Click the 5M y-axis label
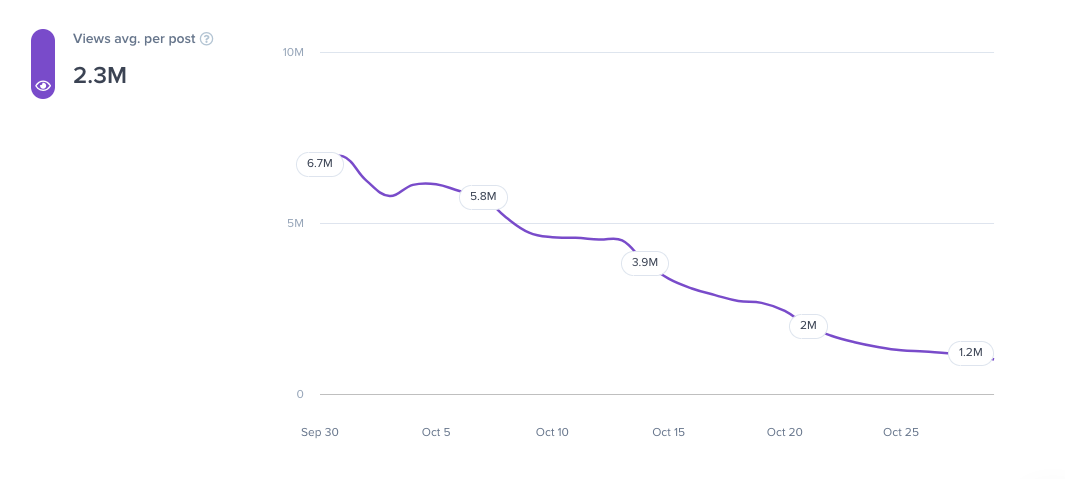This screenshot has height=479, width=1065. (x=294, y=223)
